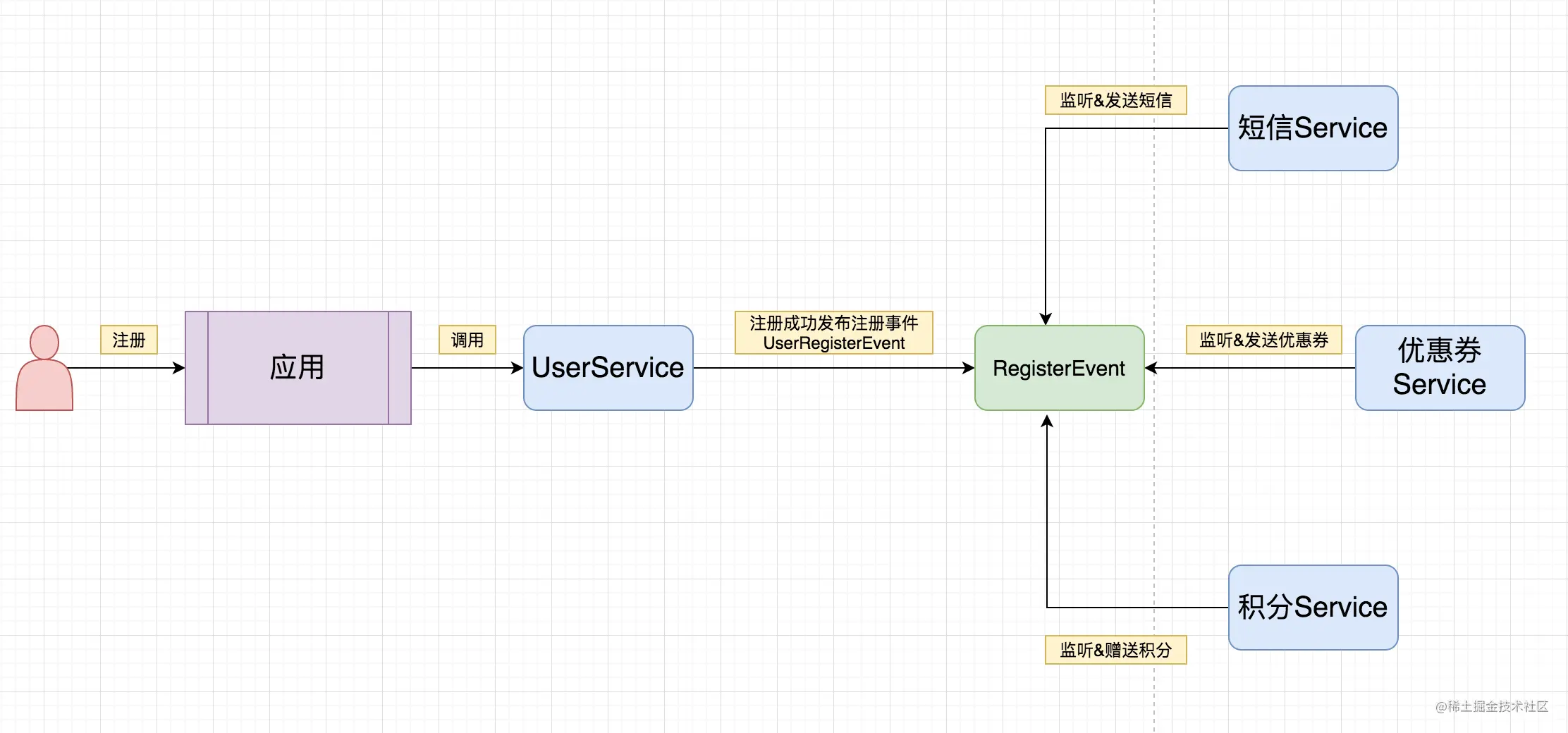The image size is (1568, 733).
Task: Click the 调用 label
Action: click(x=467, y=340)
